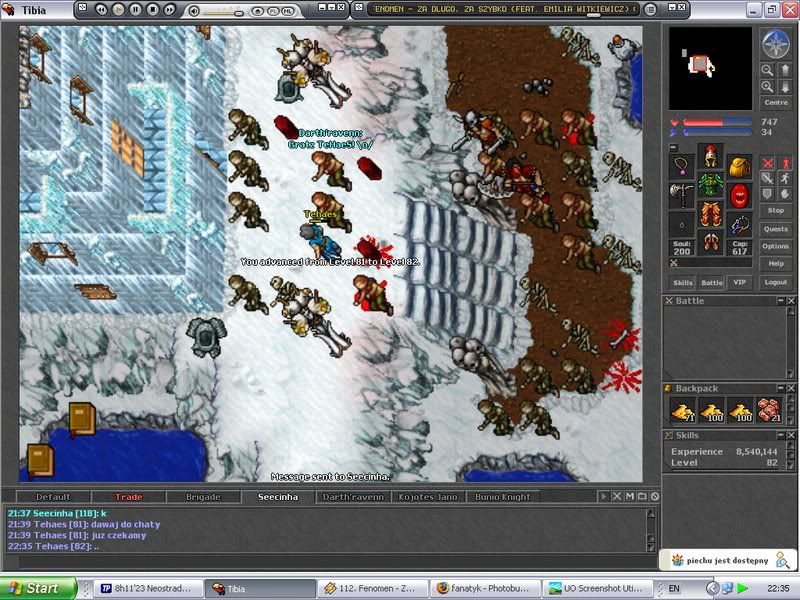Toggle the Skills window button
This screenshot has height=600, width=800.
pos(683,283)
